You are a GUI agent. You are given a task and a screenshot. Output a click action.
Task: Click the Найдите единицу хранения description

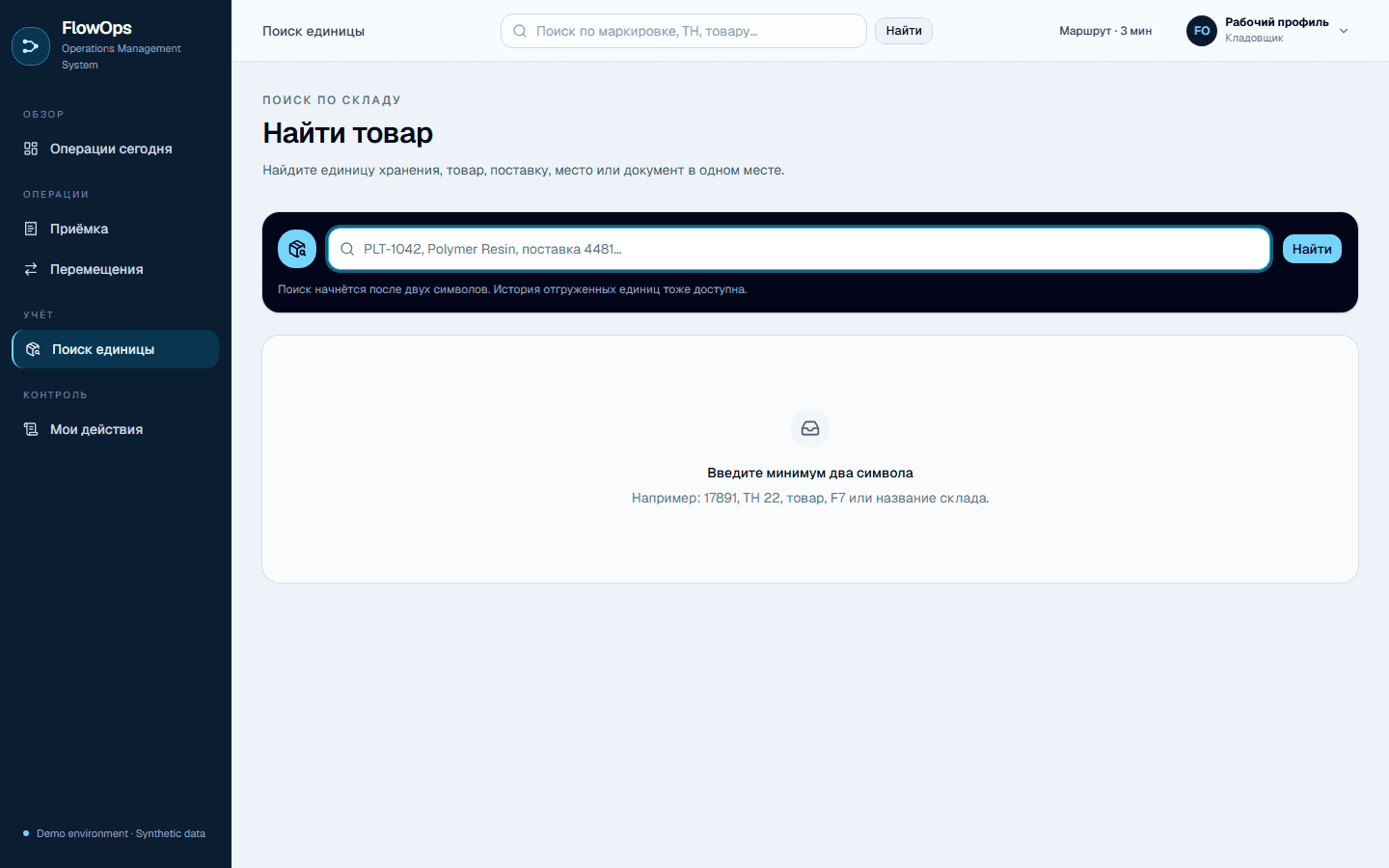coord(524,170)
